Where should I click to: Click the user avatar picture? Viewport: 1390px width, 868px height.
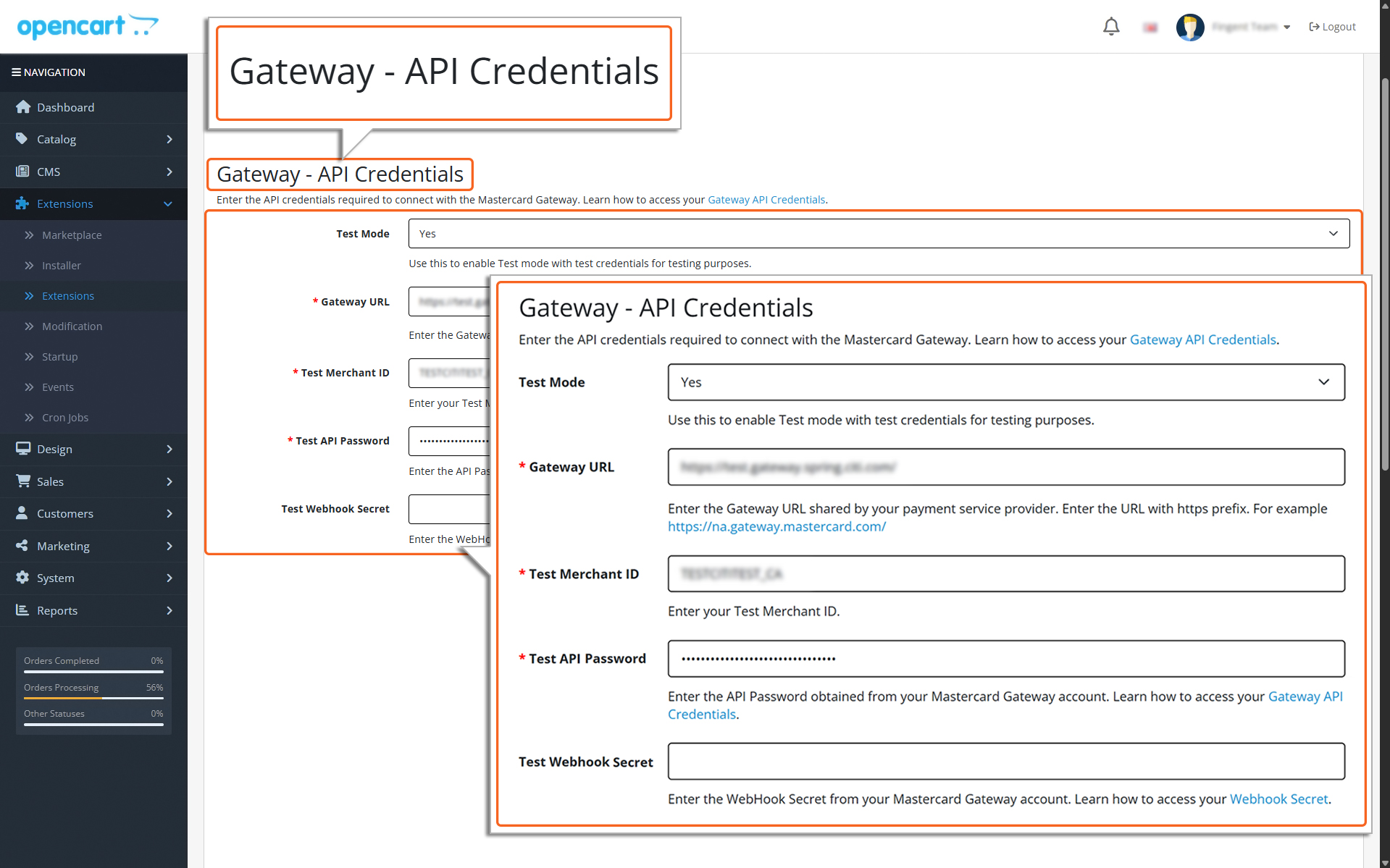(x=1190, y=27)
